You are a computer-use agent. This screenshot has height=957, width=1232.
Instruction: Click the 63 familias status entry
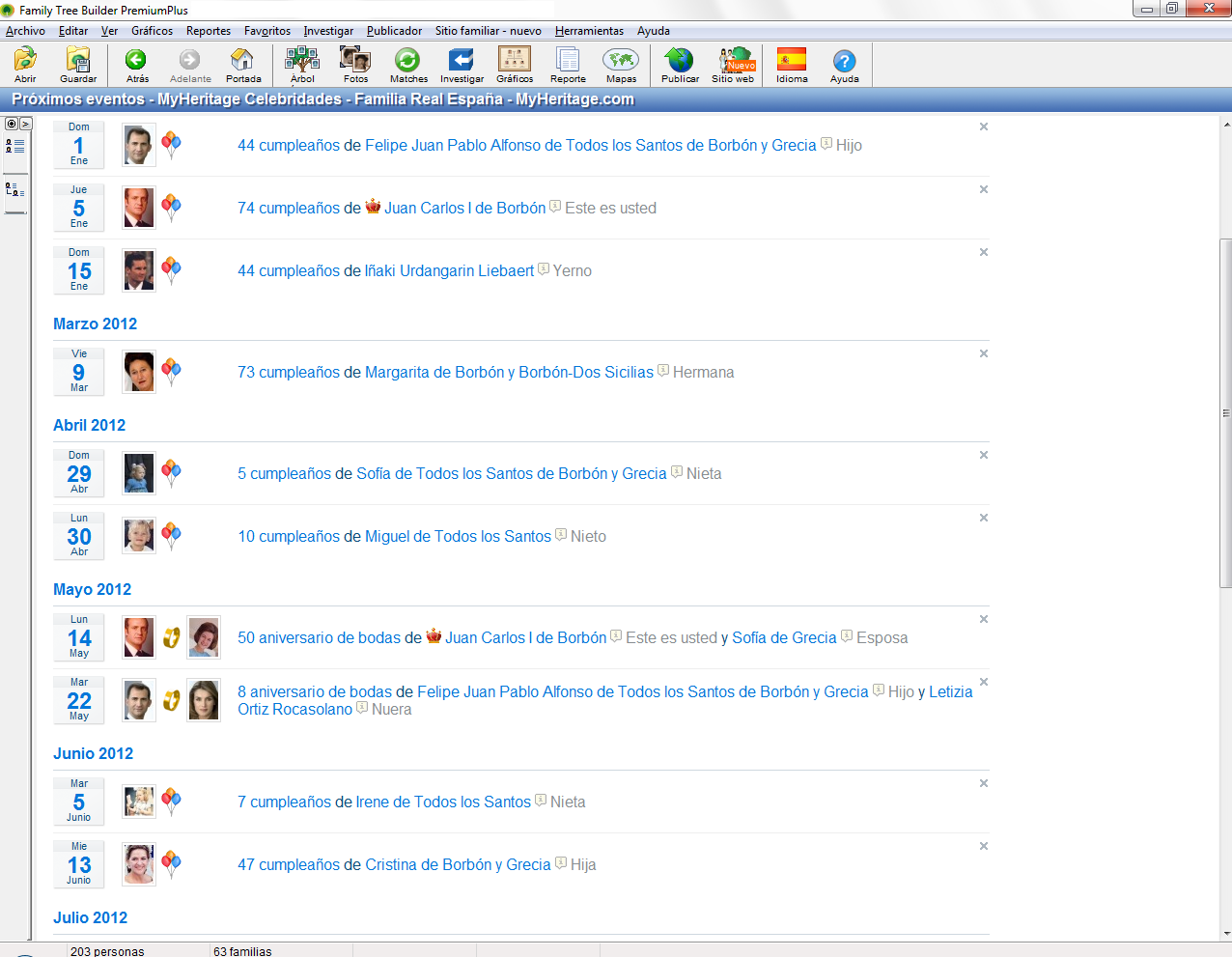point(242,951)
